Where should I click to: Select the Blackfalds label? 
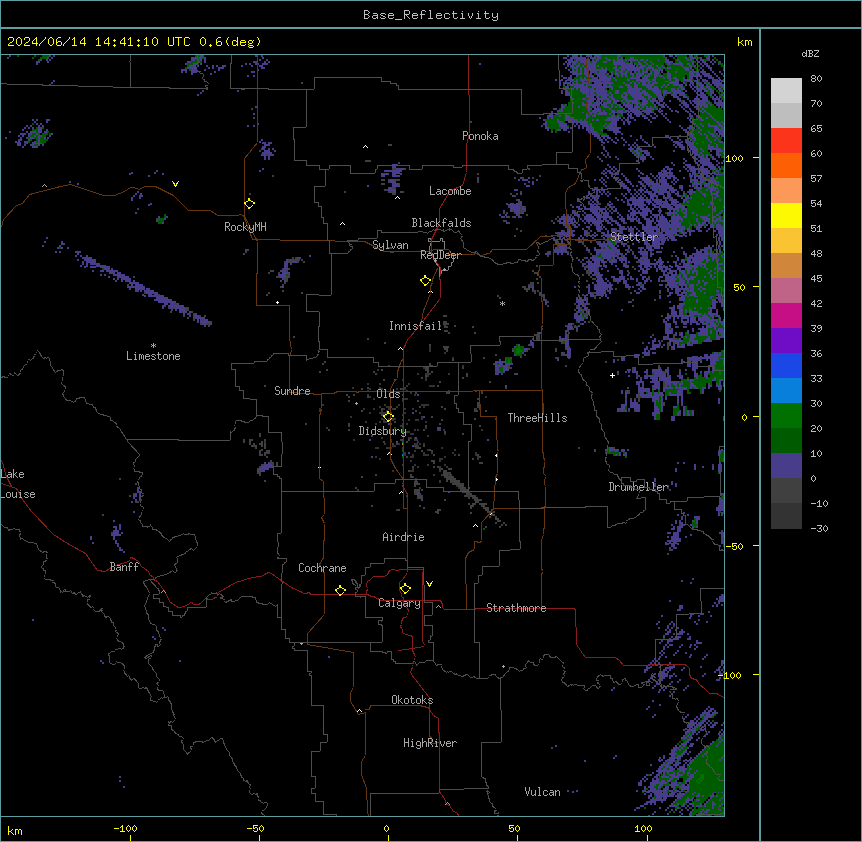pos(441,223)
